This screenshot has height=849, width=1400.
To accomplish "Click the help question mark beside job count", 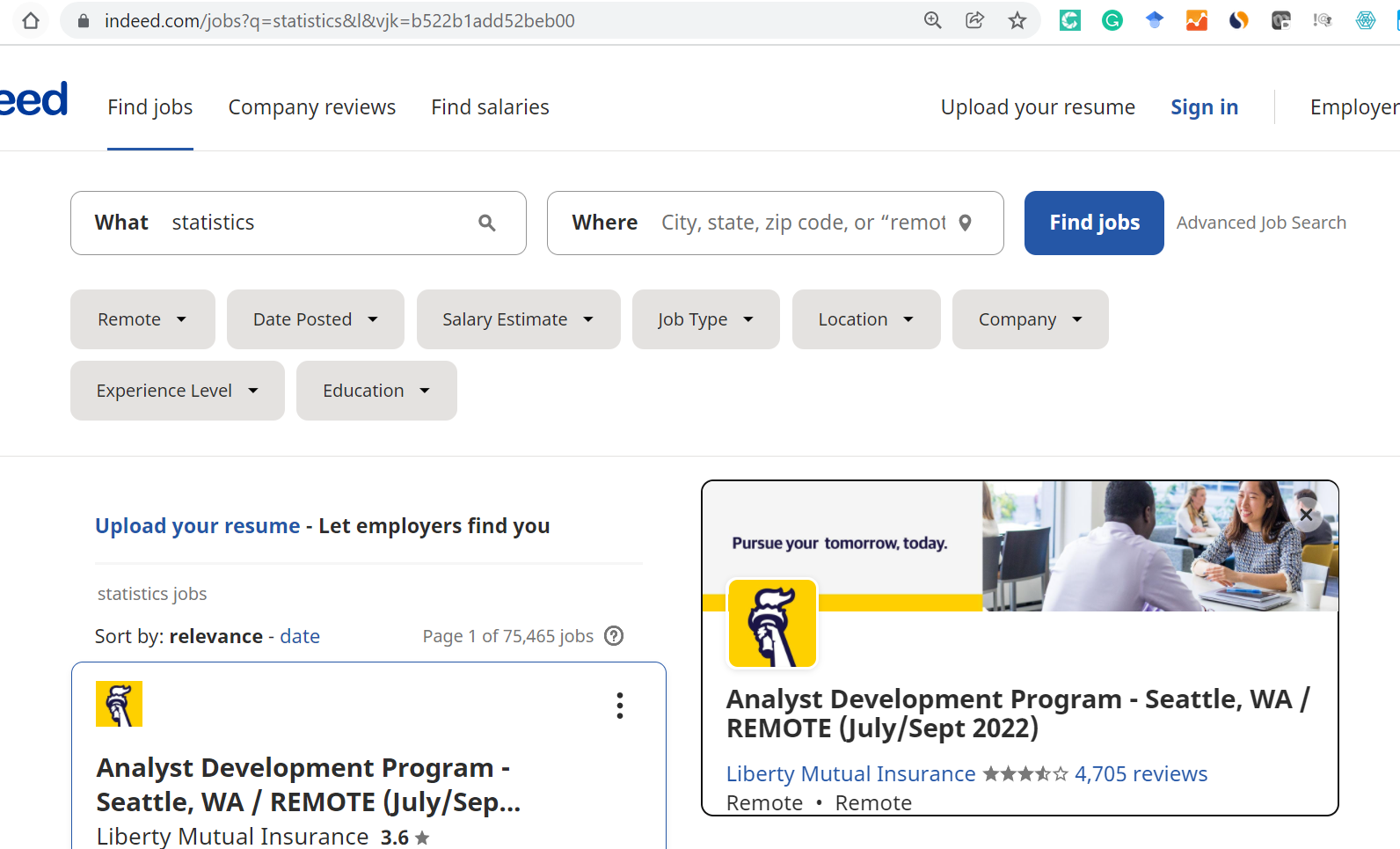I will pos(614,636).
